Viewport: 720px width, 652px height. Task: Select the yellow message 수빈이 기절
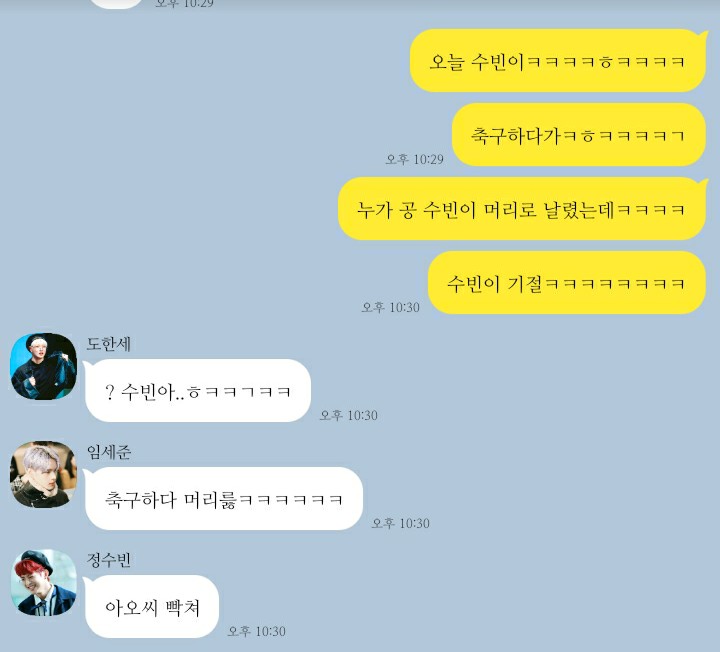pos(567,283)
